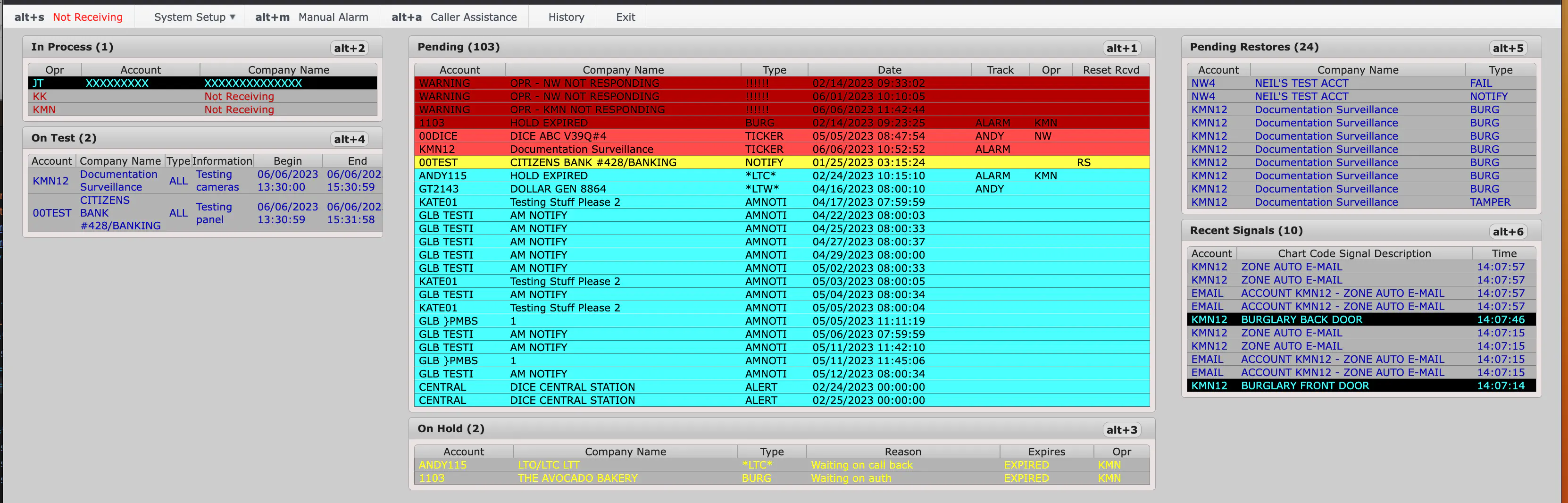Select WARNING row dated 02/14/2023 09:33:02

point(782,84)
